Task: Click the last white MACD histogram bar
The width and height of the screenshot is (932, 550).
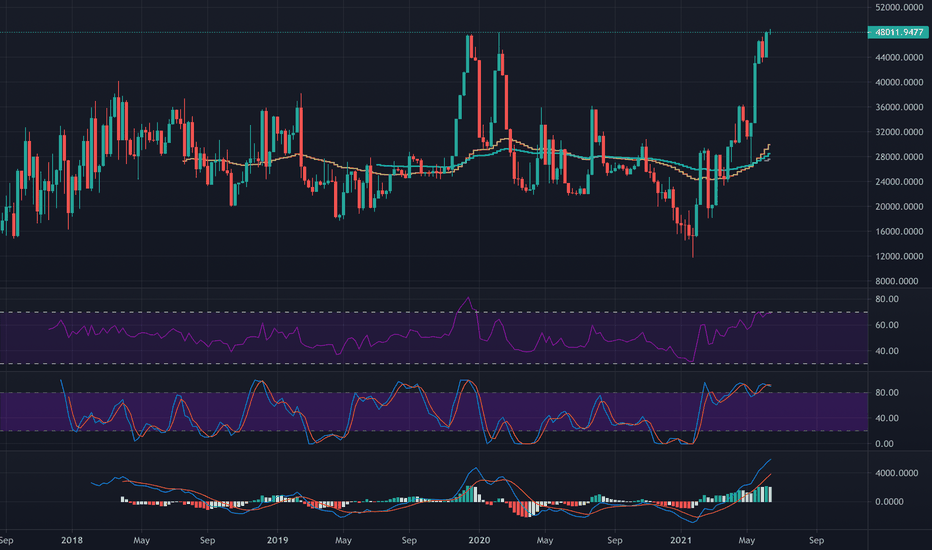Action: [769, 494]
